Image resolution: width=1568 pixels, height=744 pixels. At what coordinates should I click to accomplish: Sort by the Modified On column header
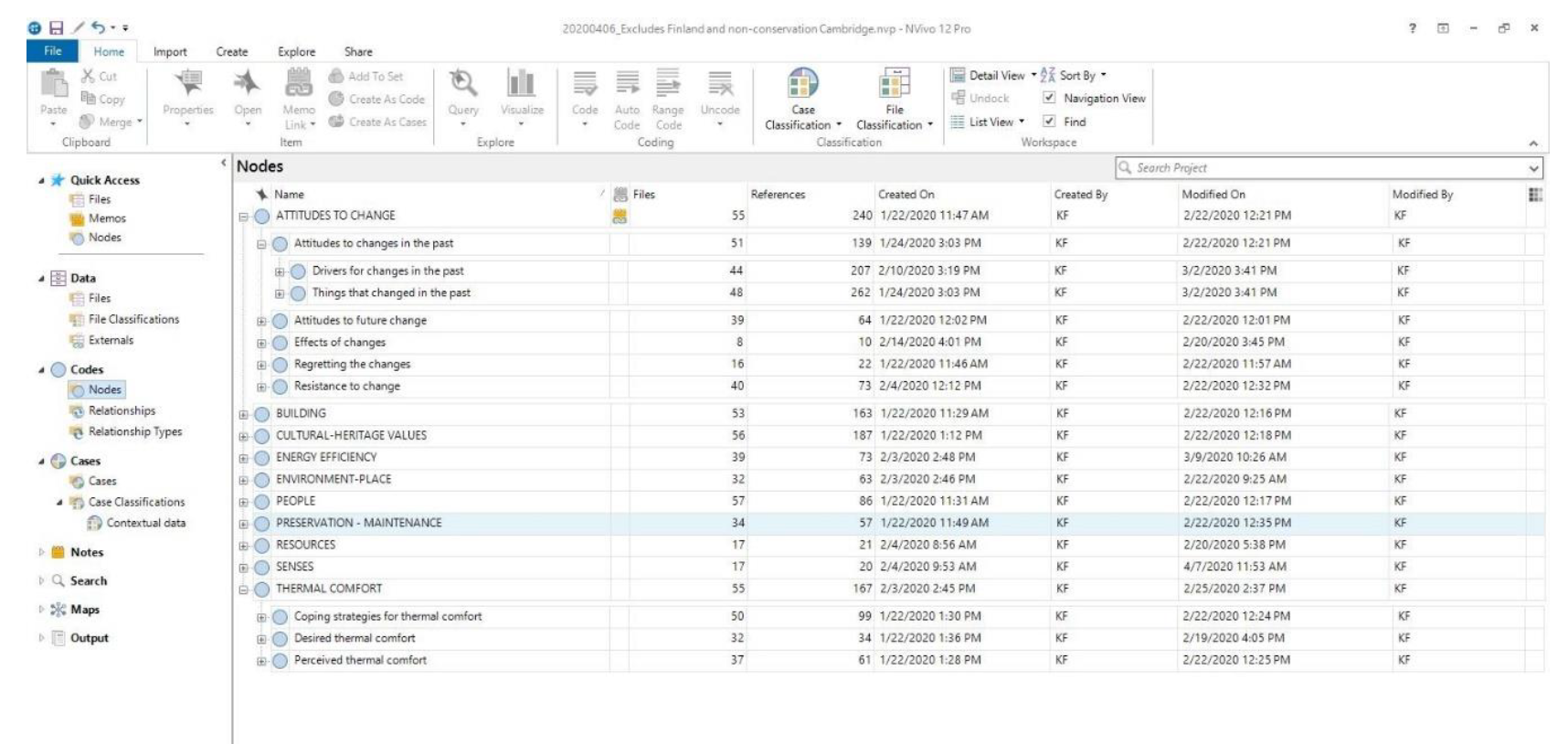pyautogui.click(x=1213, y=195)
